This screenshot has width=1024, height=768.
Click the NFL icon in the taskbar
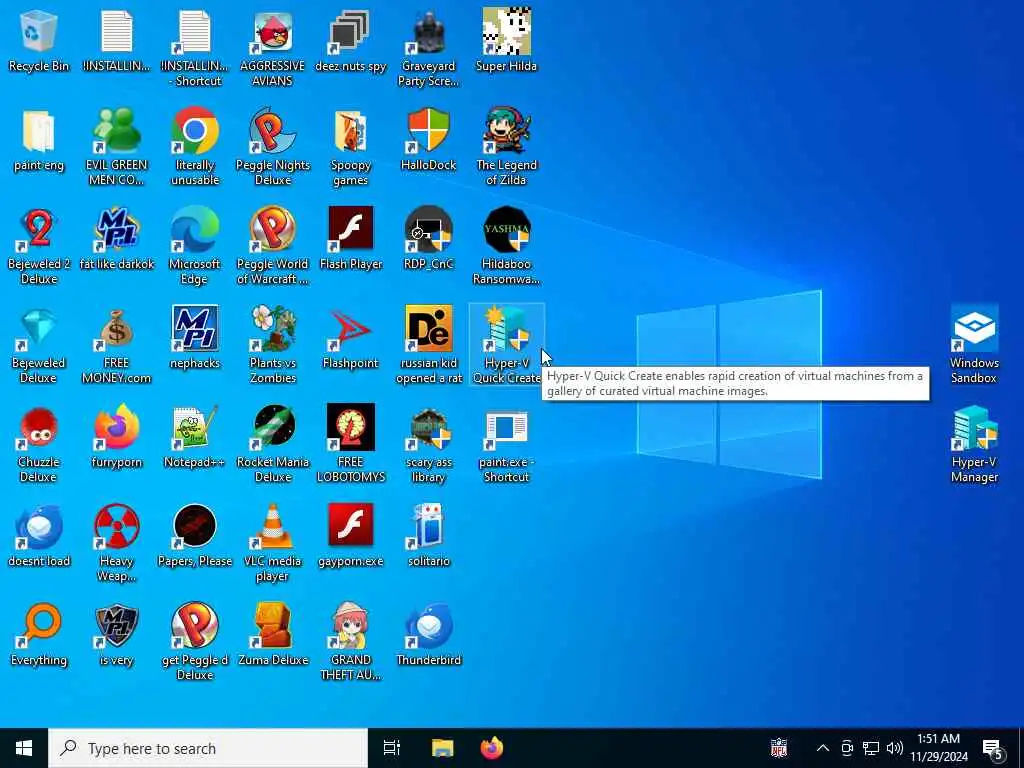coord(778,748)
